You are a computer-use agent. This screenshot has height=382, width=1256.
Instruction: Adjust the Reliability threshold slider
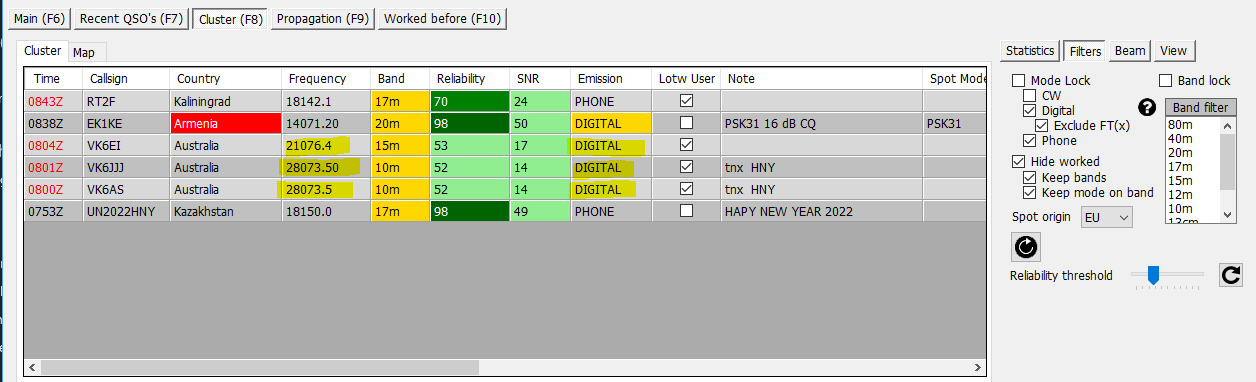1153,274
